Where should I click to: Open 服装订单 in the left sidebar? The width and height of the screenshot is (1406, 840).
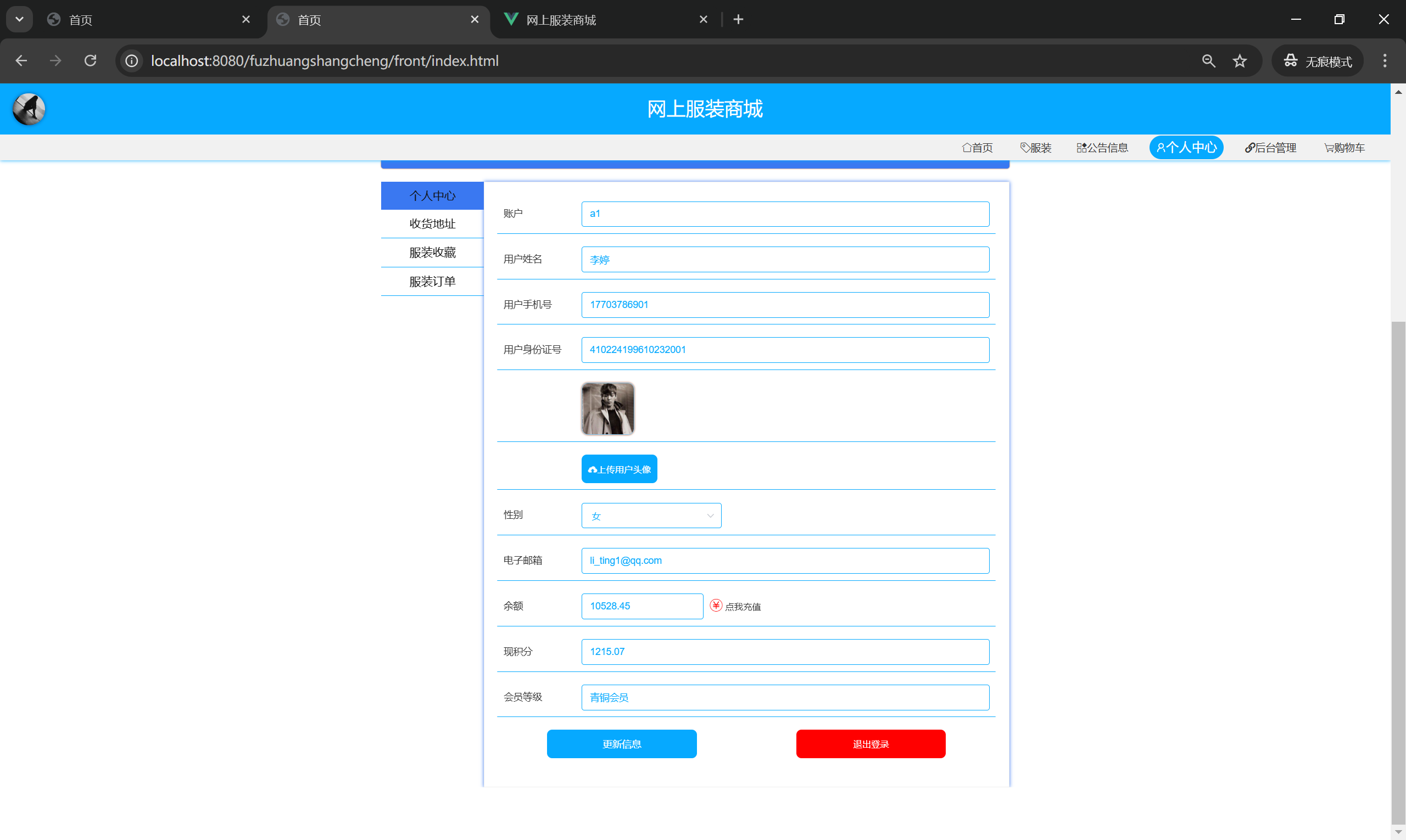(432, 282)
